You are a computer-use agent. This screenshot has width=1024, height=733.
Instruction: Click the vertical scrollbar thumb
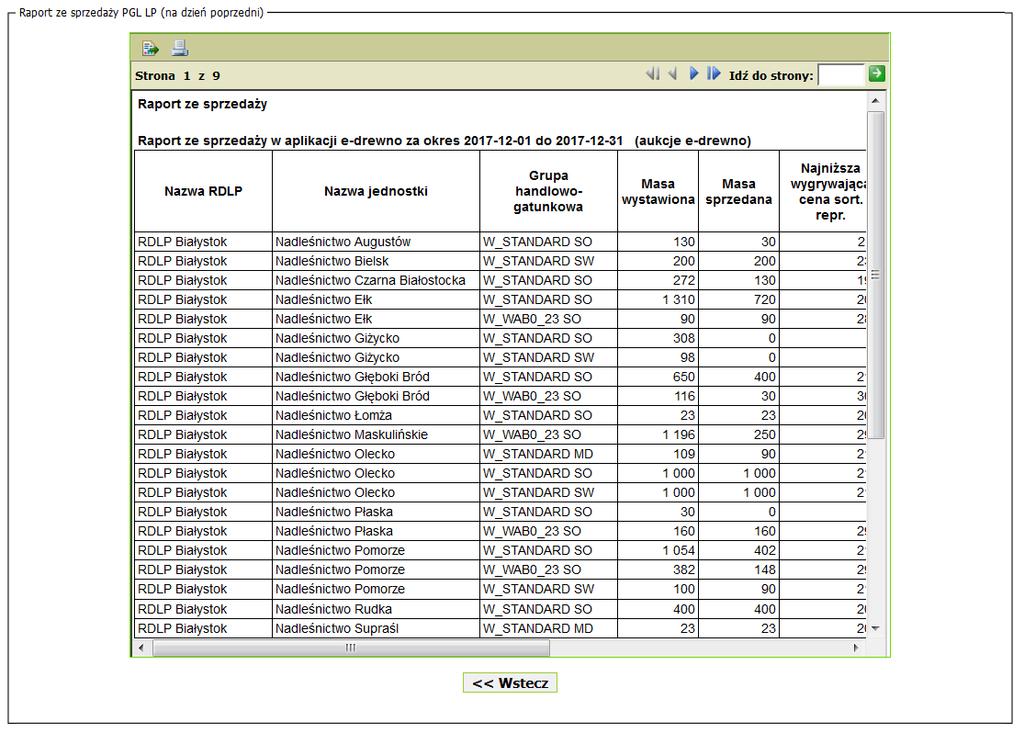click(875, 274)
